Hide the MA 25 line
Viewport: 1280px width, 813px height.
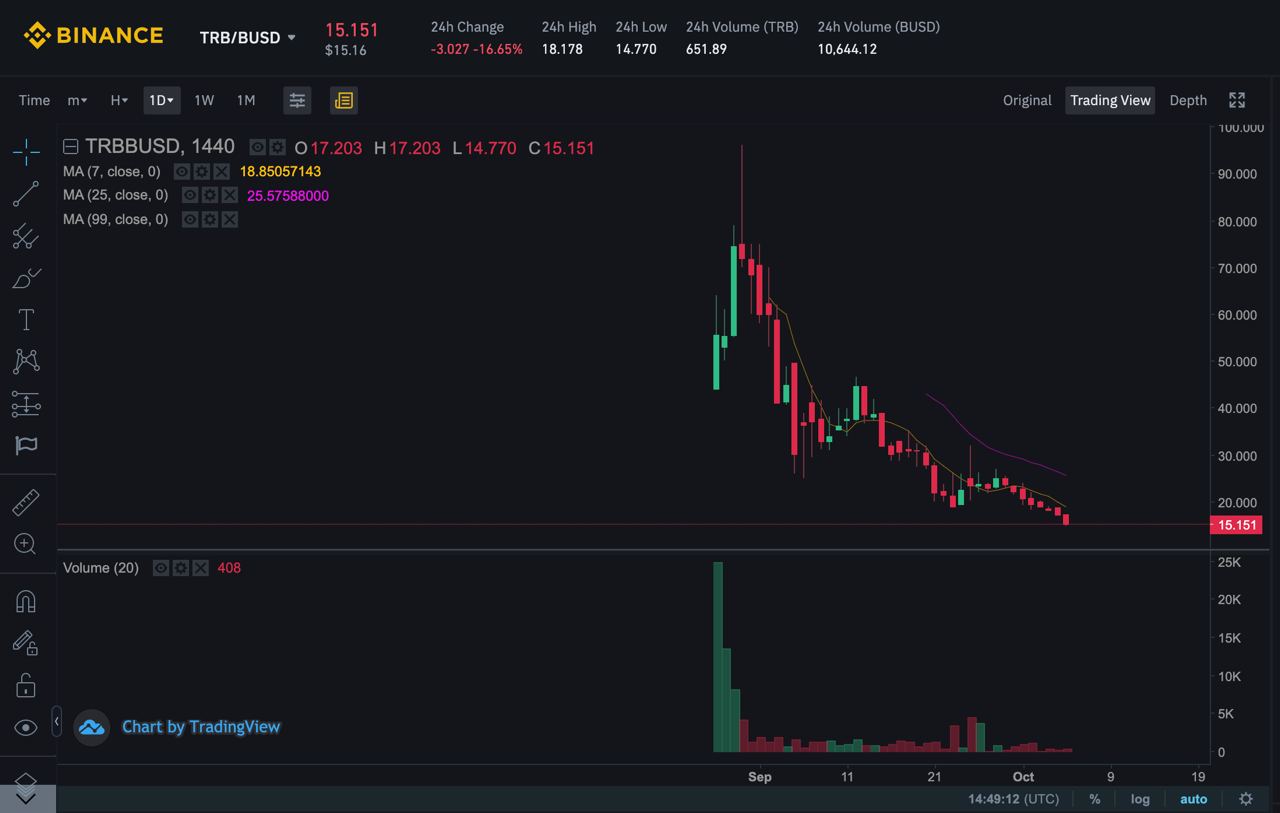(190, 195)
